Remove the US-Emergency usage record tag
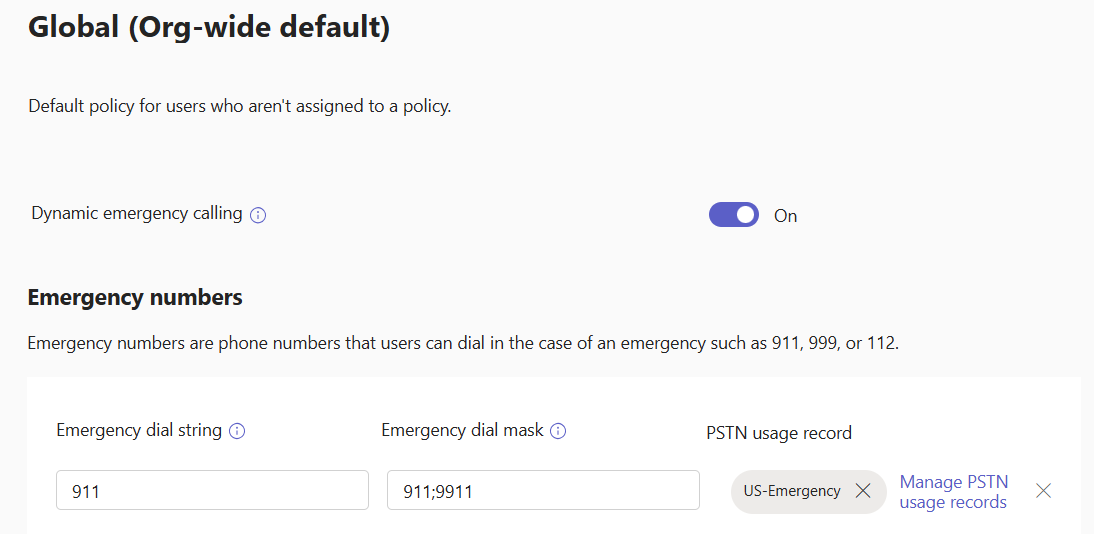1094x534 pixels. point(863,491)
